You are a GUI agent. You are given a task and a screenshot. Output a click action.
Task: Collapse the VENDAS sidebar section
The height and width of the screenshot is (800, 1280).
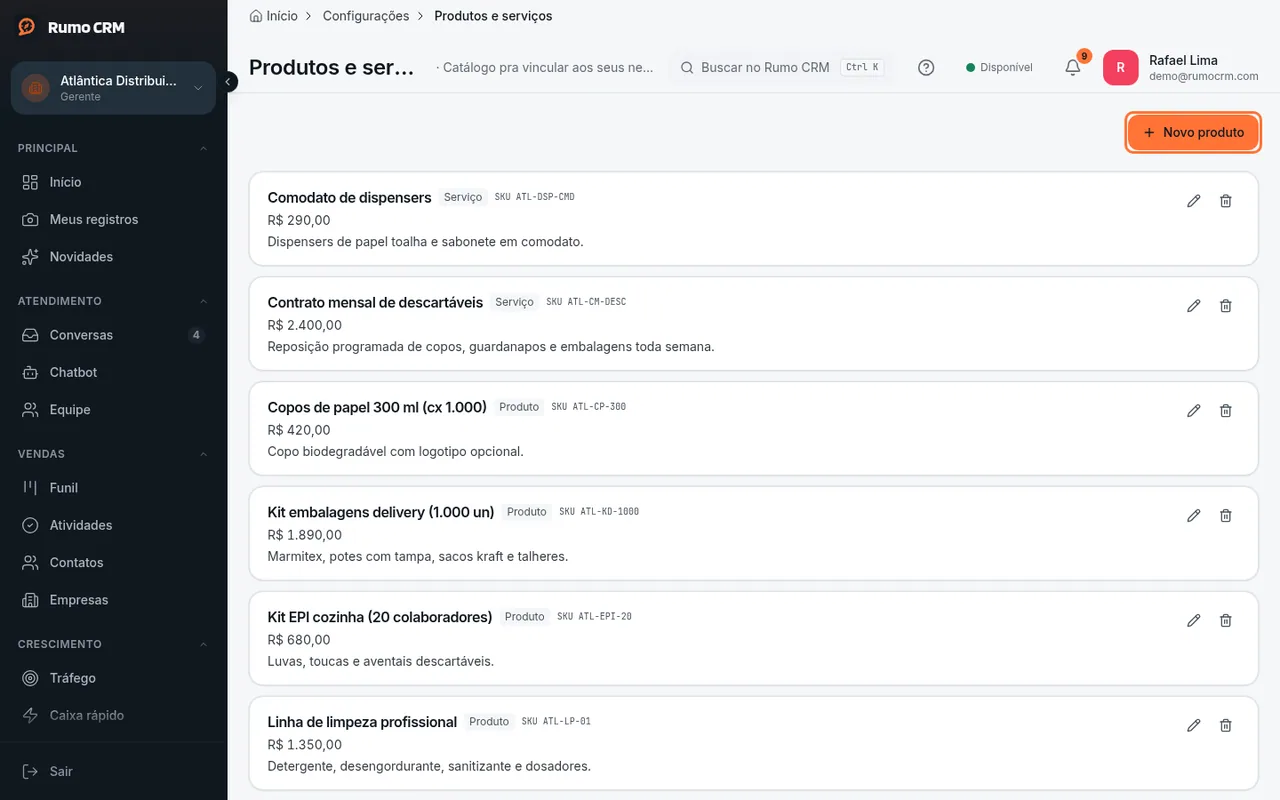click(113, 454)
